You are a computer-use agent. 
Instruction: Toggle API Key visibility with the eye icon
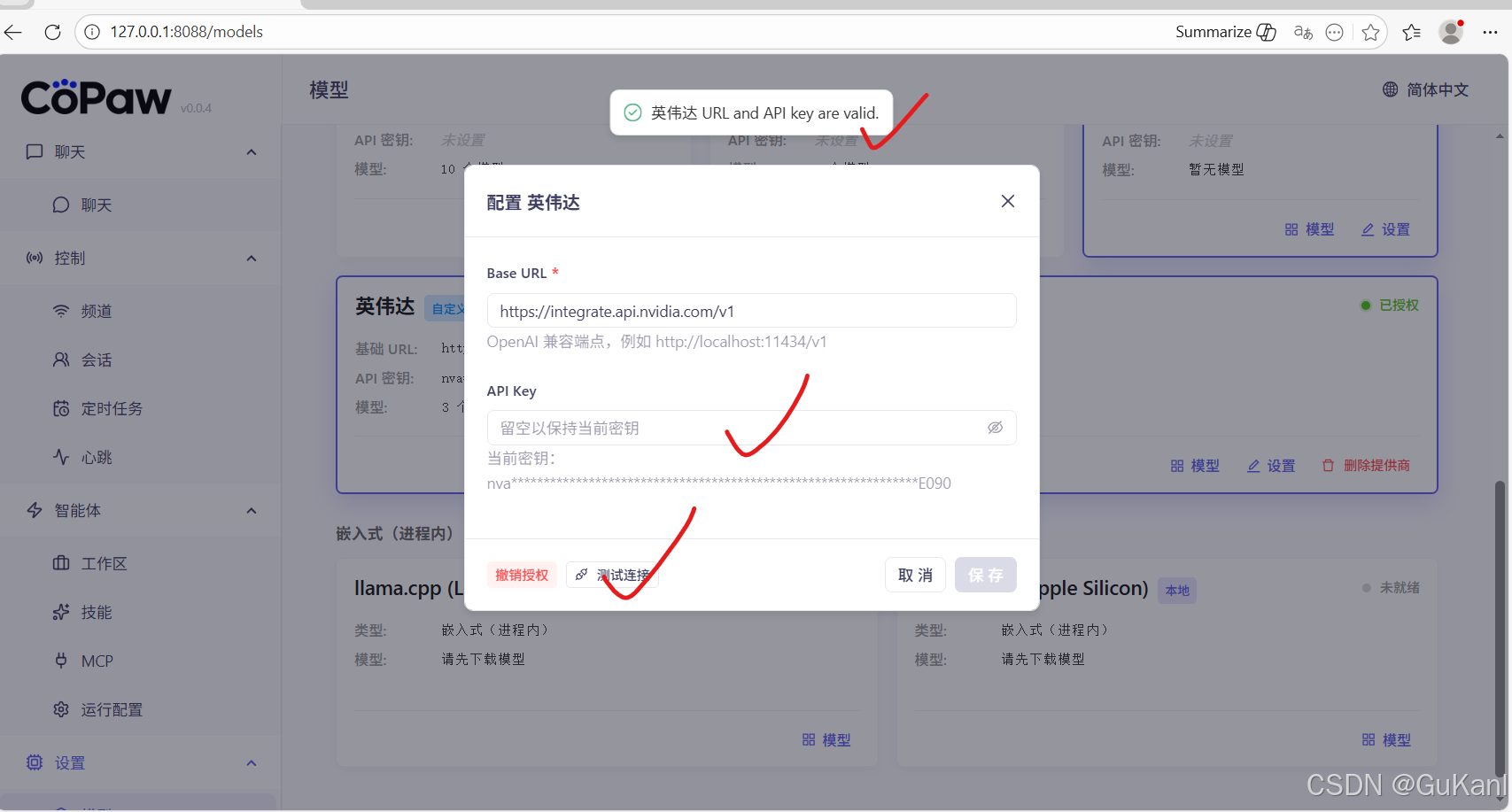(x=995, y=427)
